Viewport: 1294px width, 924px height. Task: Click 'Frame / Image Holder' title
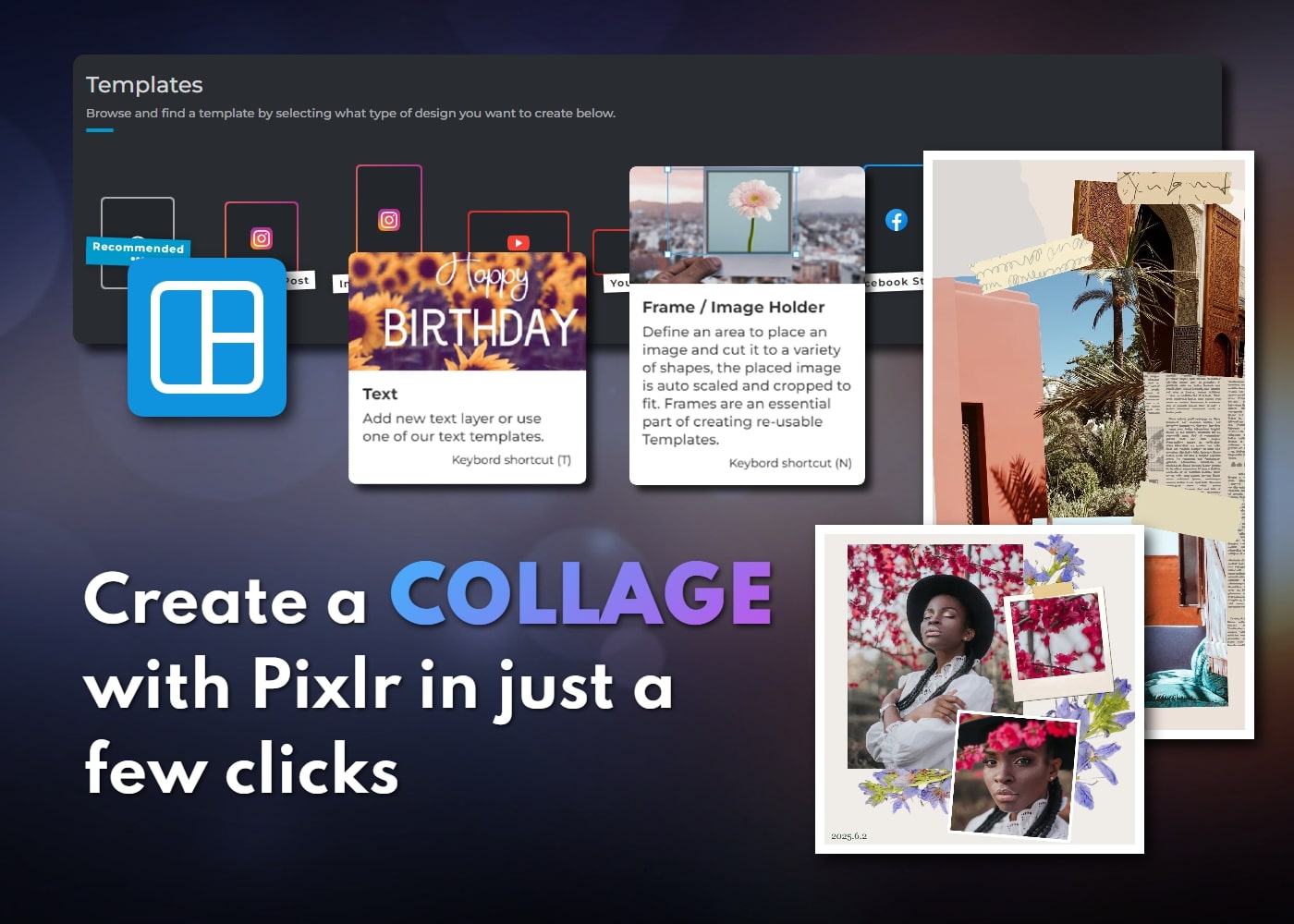(733, 307)
